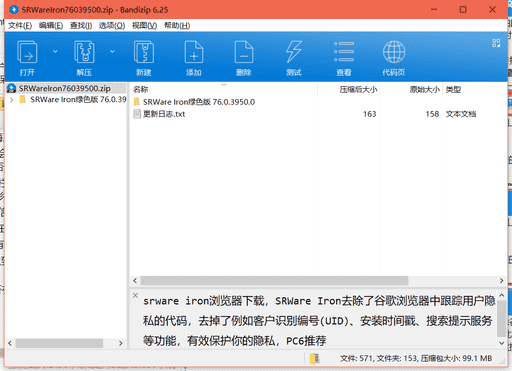Open the Extract button dropdown arrow
The height and width of the screenshot is (371, 512).
click(x=112, y=51)
